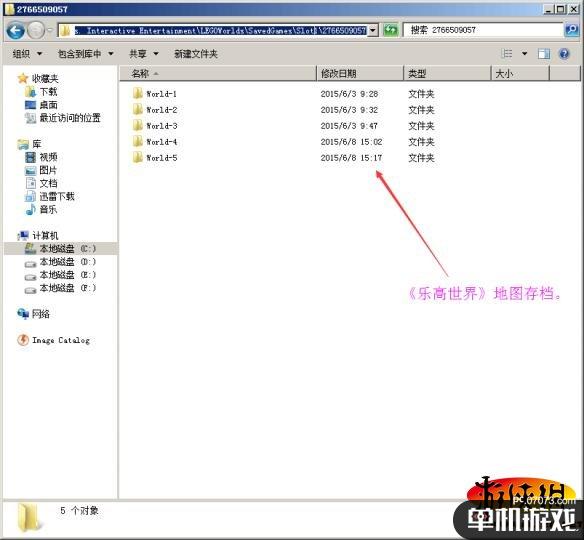Click in the 搜索 2766509057 search field

[x=483, y=30]
